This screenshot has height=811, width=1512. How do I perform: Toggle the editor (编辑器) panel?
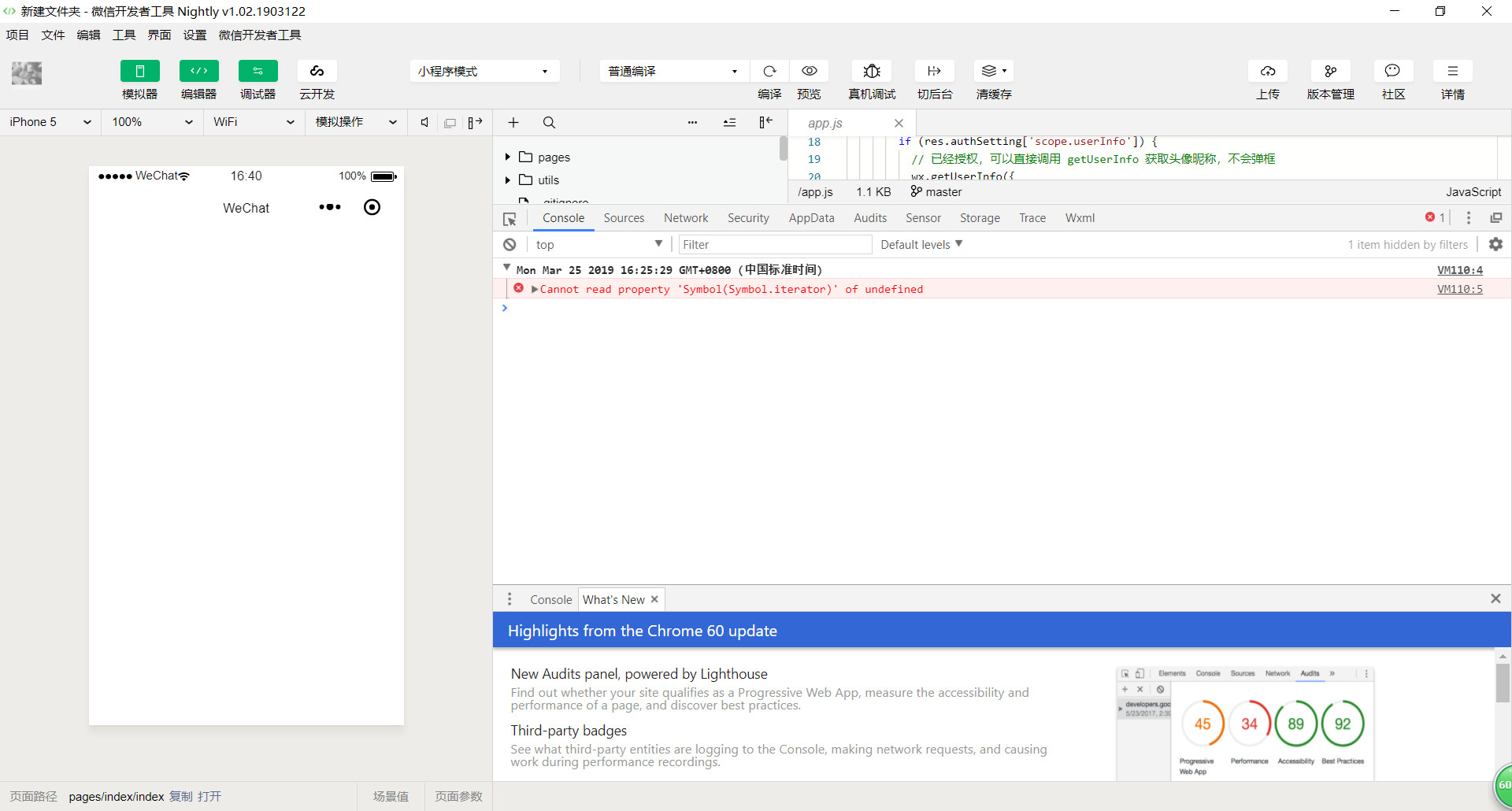tap(198, 71)
